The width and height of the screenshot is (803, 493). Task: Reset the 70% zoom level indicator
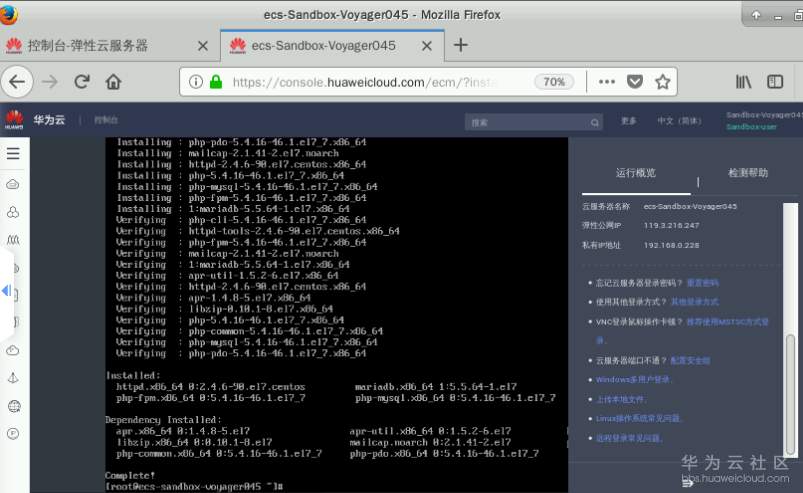pyautogui.click(x=554, y=82)
